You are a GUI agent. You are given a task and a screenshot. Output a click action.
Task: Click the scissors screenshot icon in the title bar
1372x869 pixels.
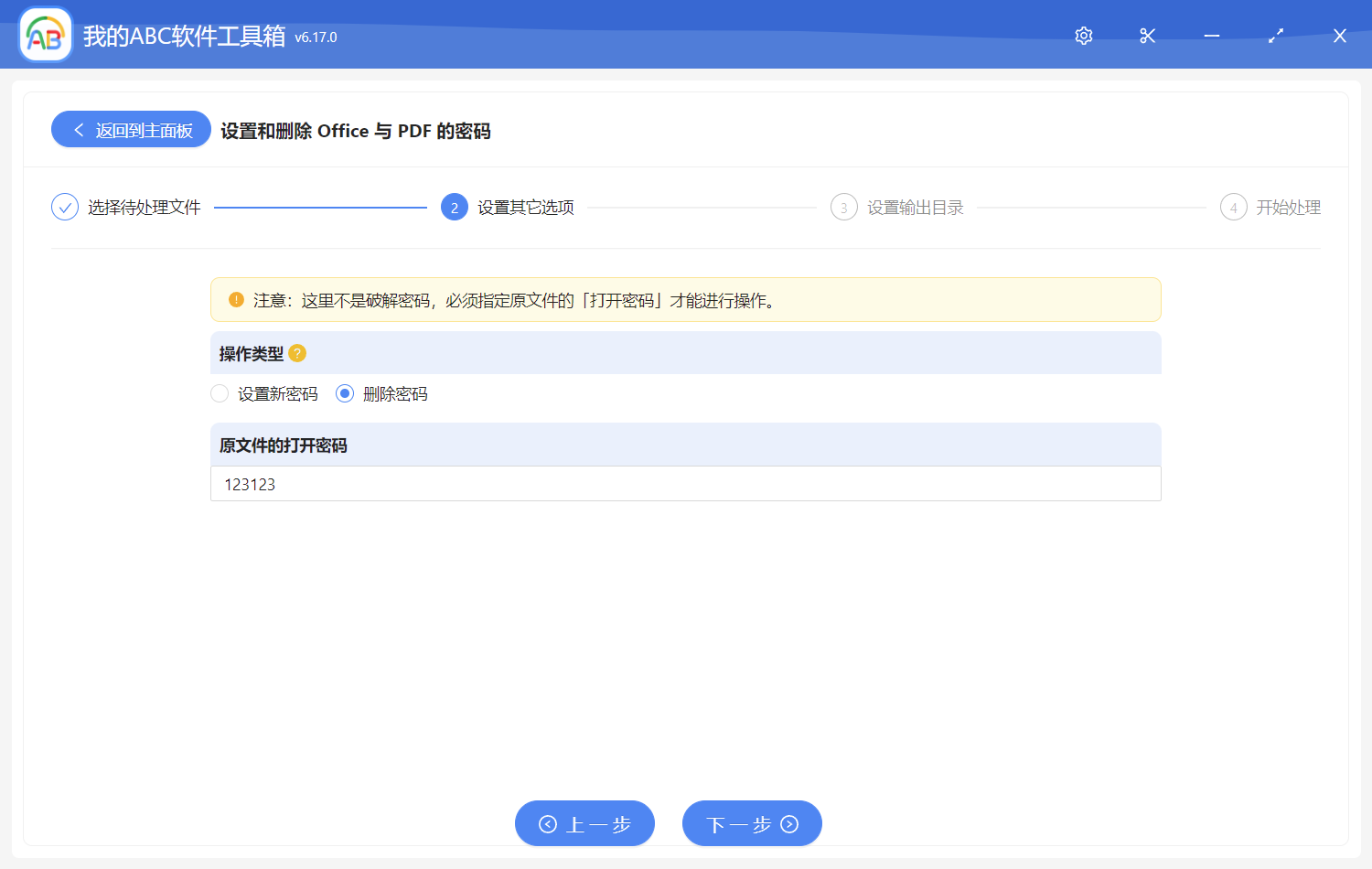(x=1147, y=36)
